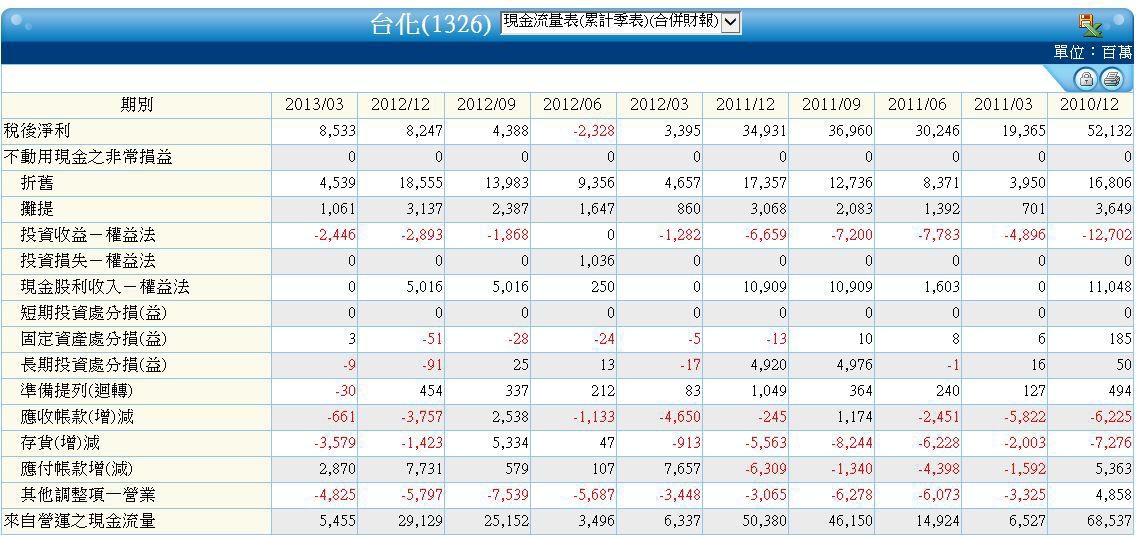The image size is (1140, 535).
Task: Click the 其他調整項-營業 row label
Action: (x=88, y=495)
